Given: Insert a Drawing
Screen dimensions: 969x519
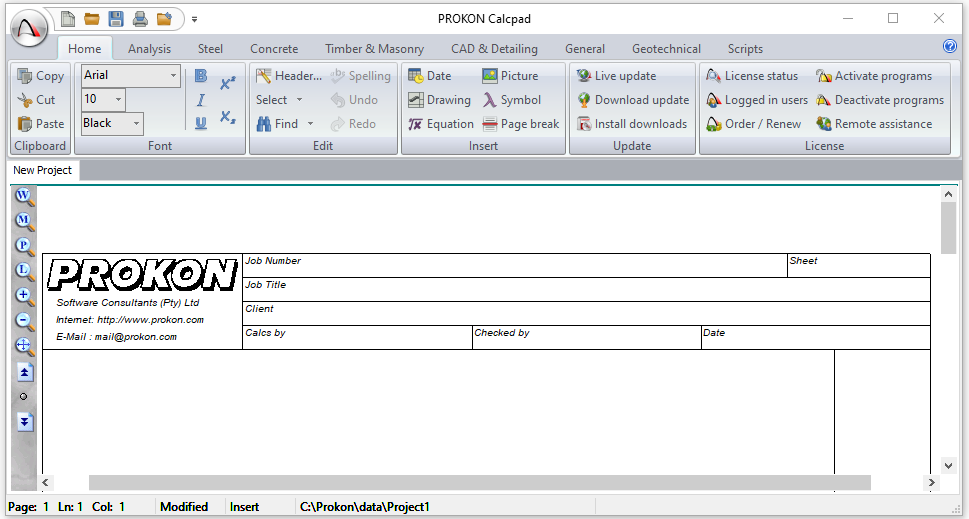Looking at the screenshot, I should [x=439, y=99].
